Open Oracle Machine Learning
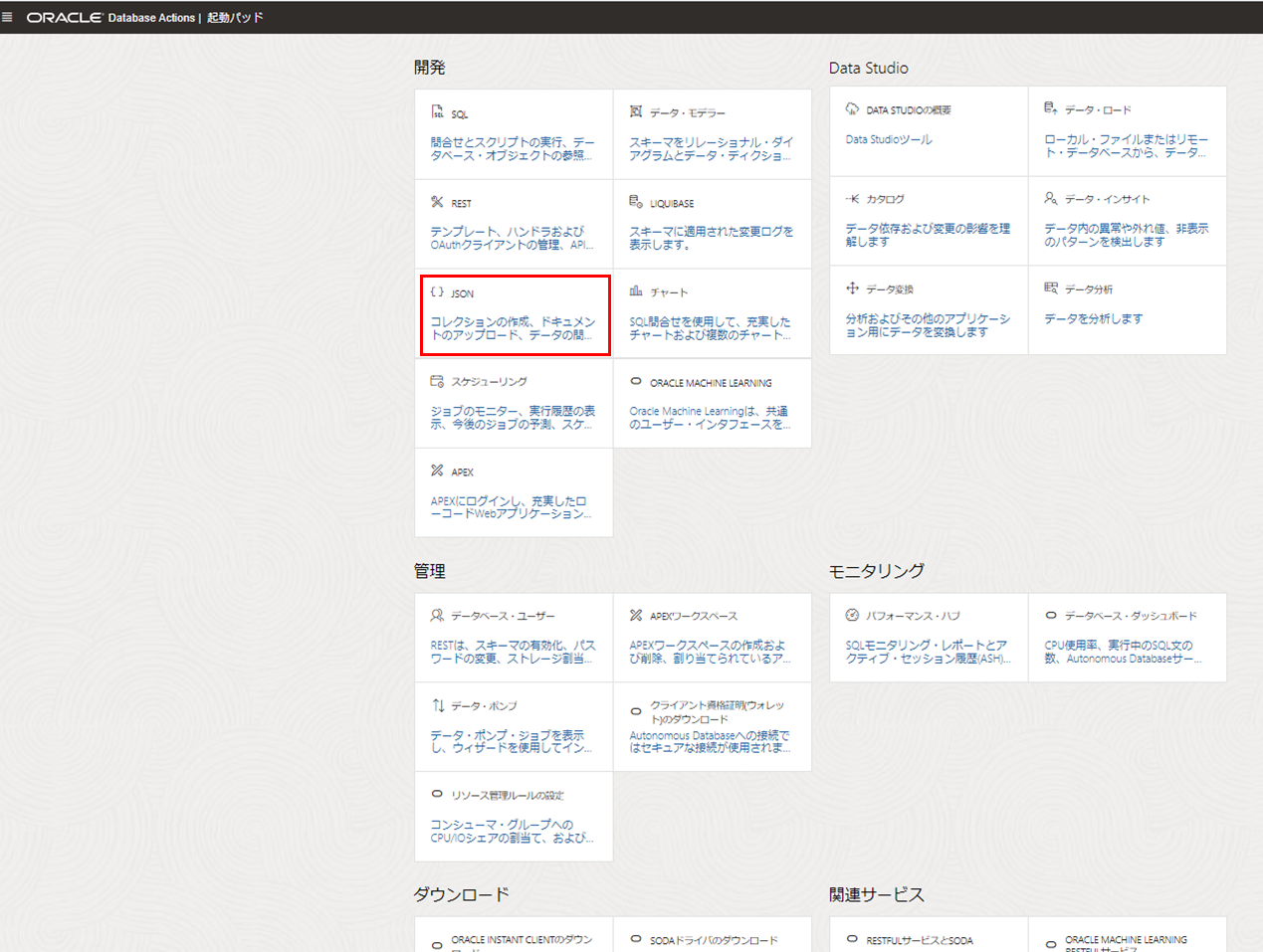 click(713, 404)
